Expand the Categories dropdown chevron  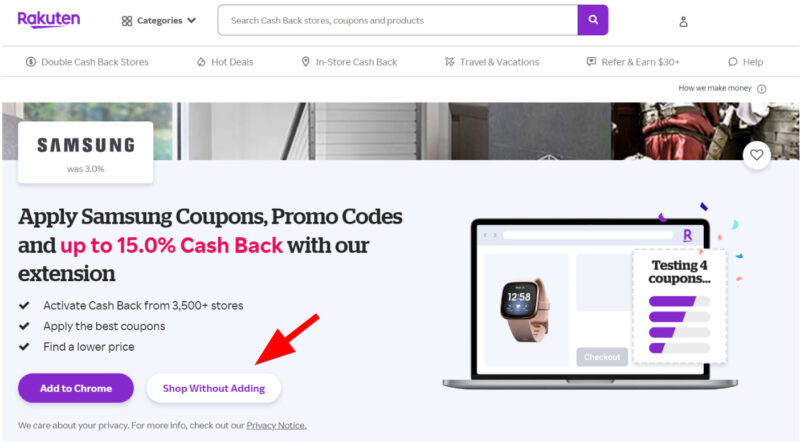point(191,20)
